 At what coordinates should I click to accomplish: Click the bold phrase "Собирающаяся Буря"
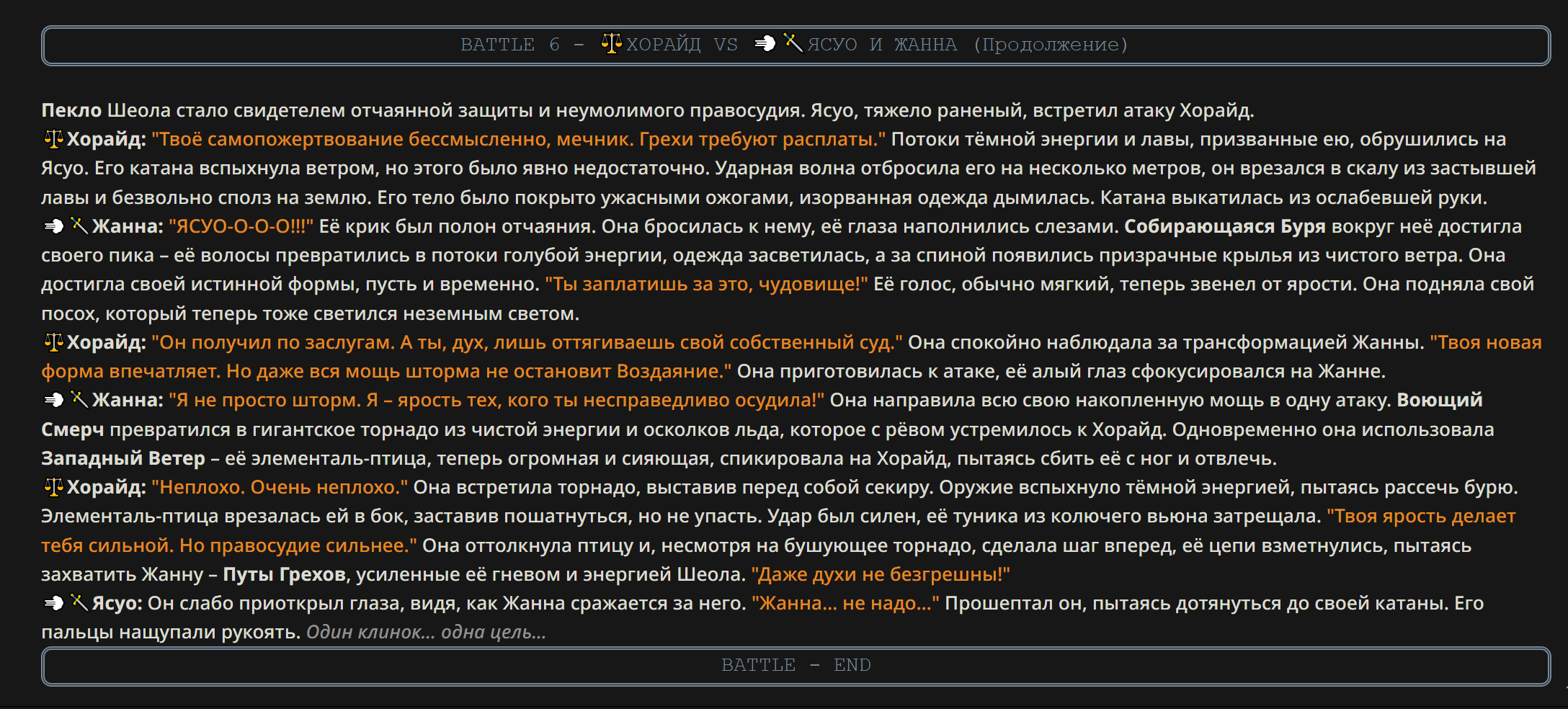click(x=1225, y=226)
